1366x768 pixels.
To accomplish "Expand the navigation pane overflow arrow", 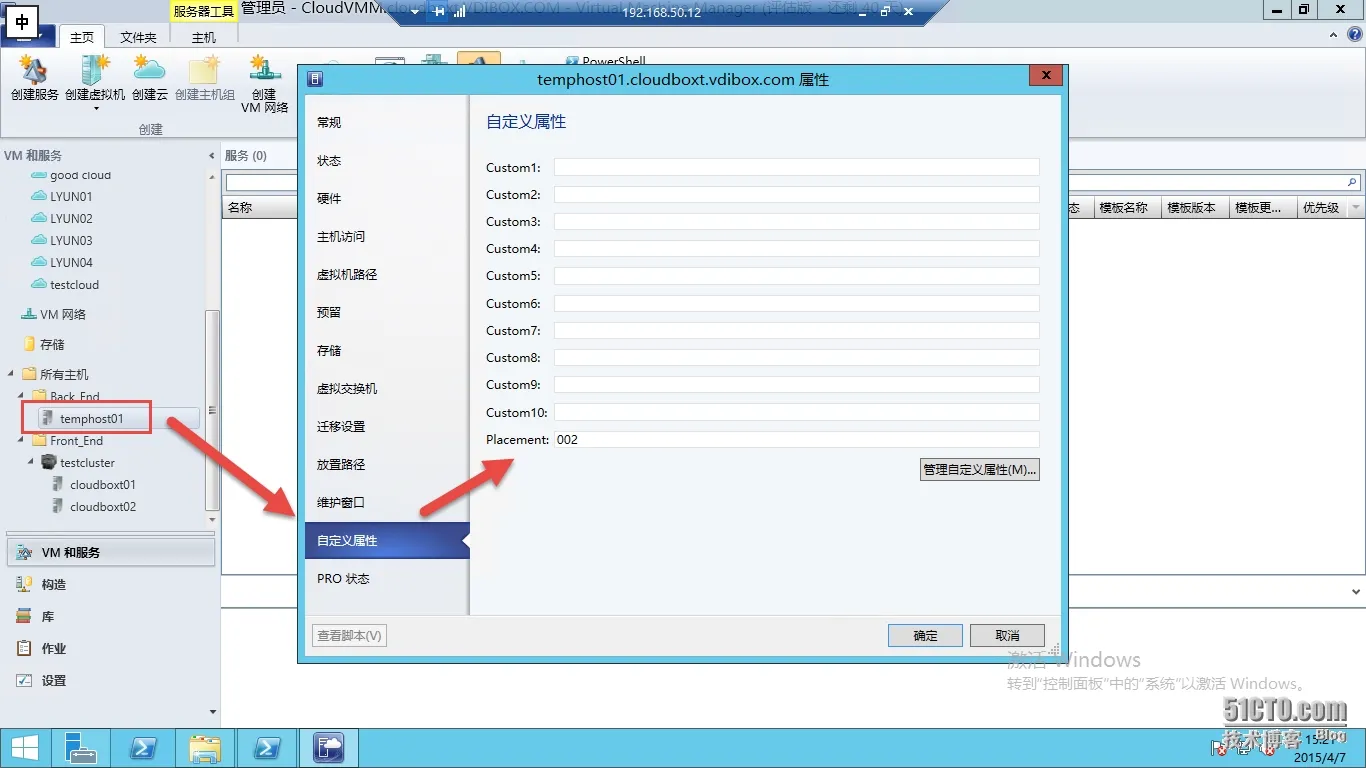I will pos(212,712).
